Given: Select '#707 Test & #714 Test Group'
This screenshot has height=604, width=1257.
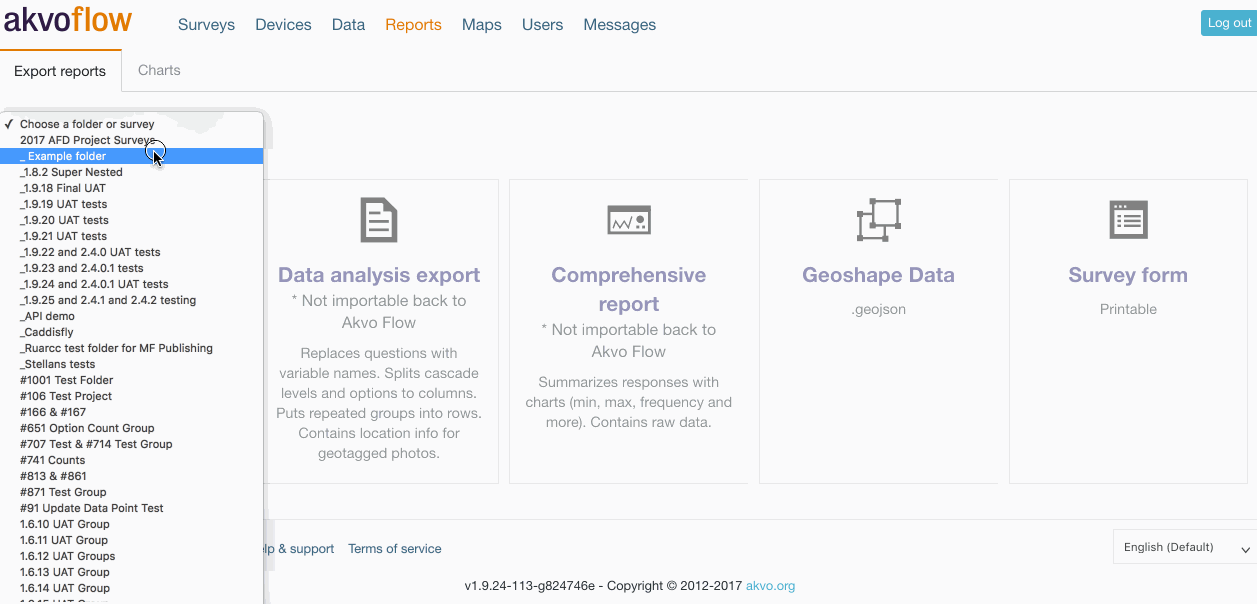Looking at the screenshot, I should pos(132,444).
